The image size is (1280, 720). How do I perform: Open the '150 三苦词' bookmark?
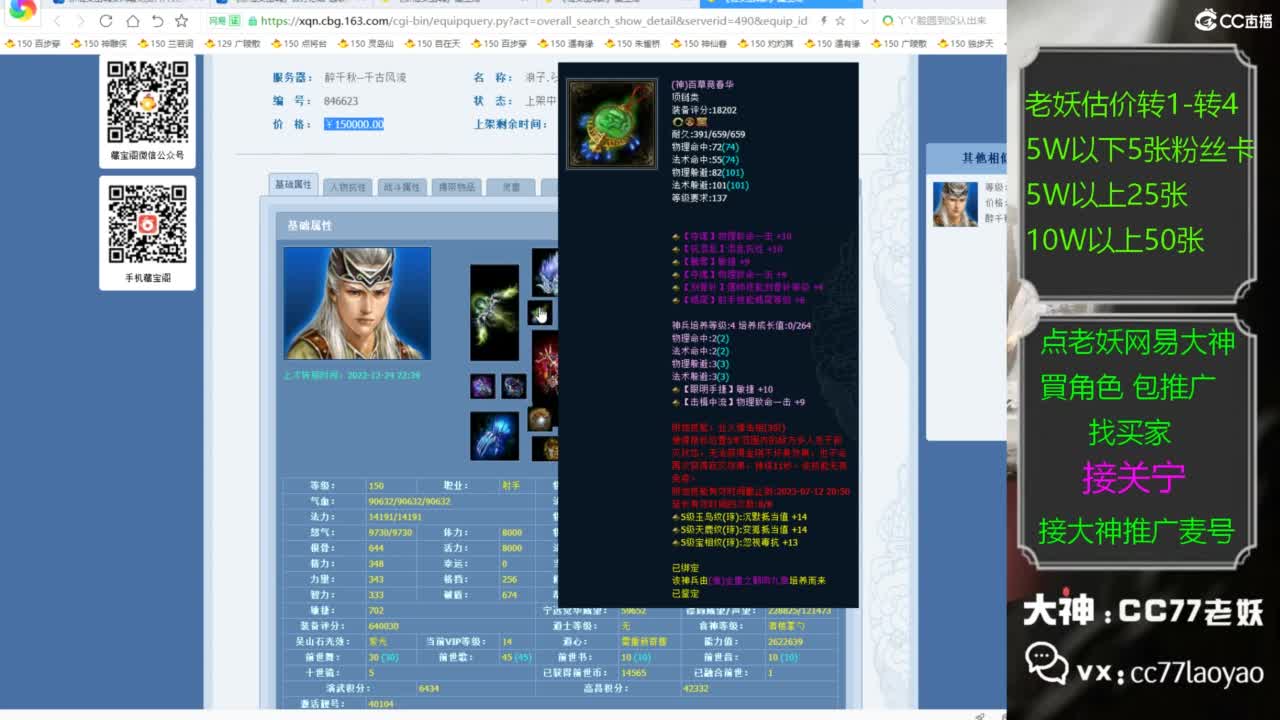coord(166,44)
